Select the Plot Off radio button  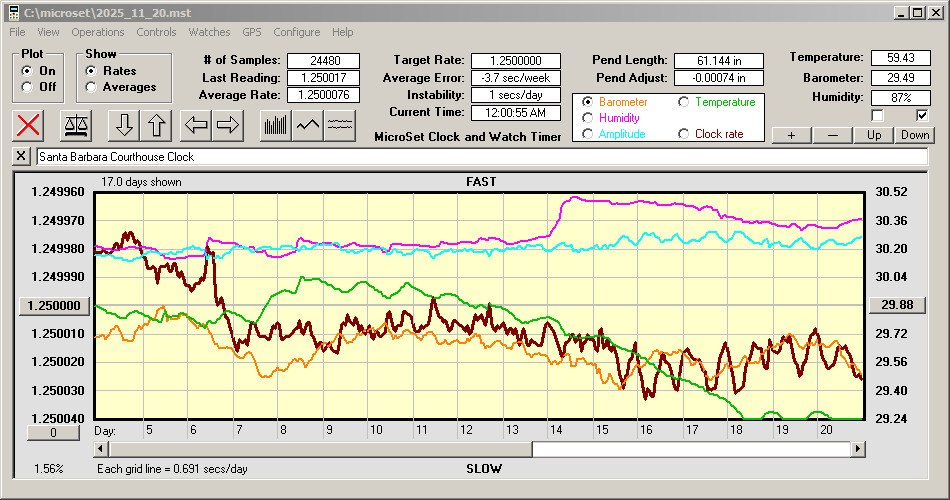point(27,87)
